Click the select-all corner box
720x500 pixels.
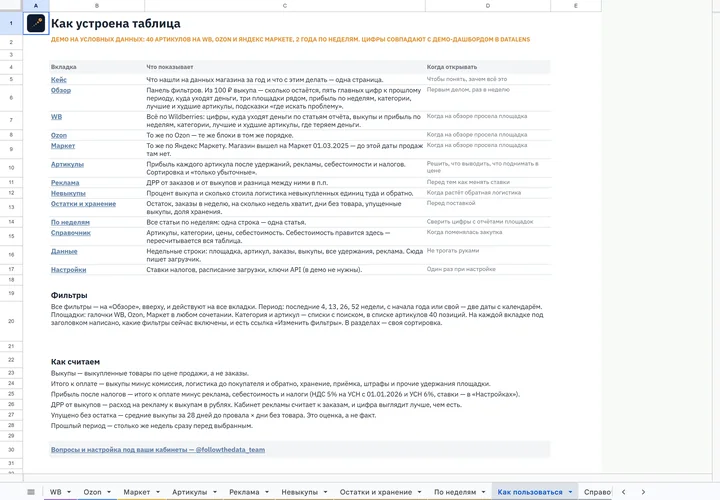11,6
